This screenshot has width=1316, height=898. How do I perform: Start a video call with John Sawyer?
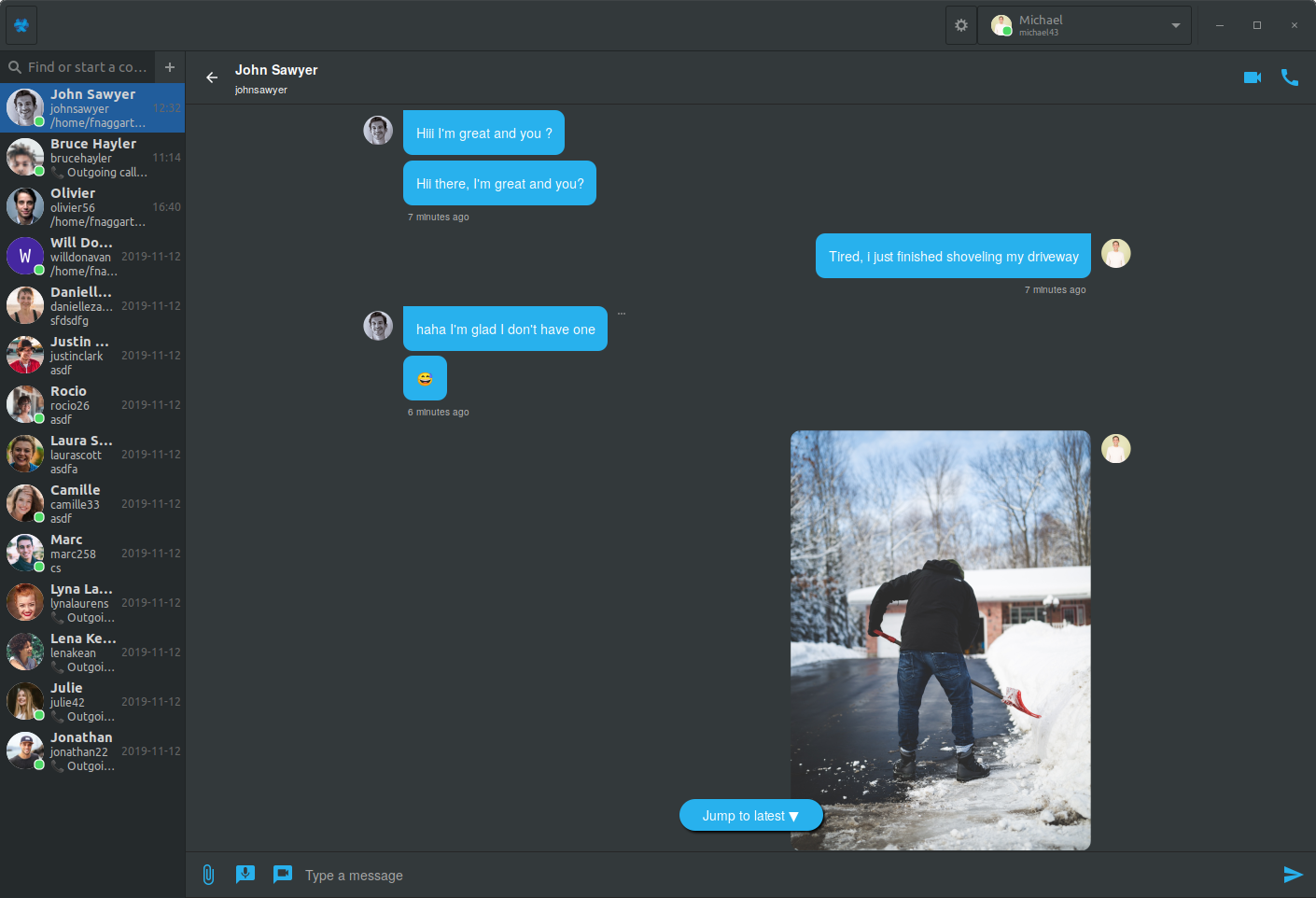point(1252,77)
